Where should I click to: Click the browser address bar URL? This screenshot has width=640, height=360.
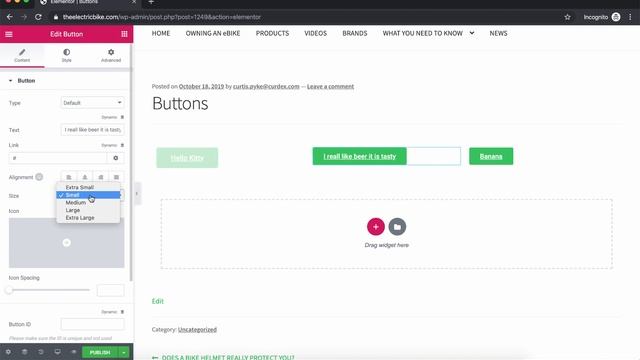click(x=162, y=17)
